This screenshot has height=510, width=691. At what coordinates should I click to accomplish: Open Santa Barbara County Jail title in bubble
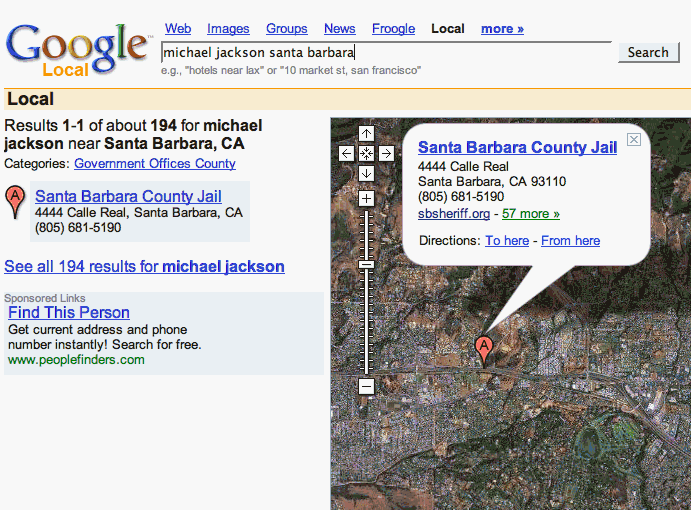point(517,147)
